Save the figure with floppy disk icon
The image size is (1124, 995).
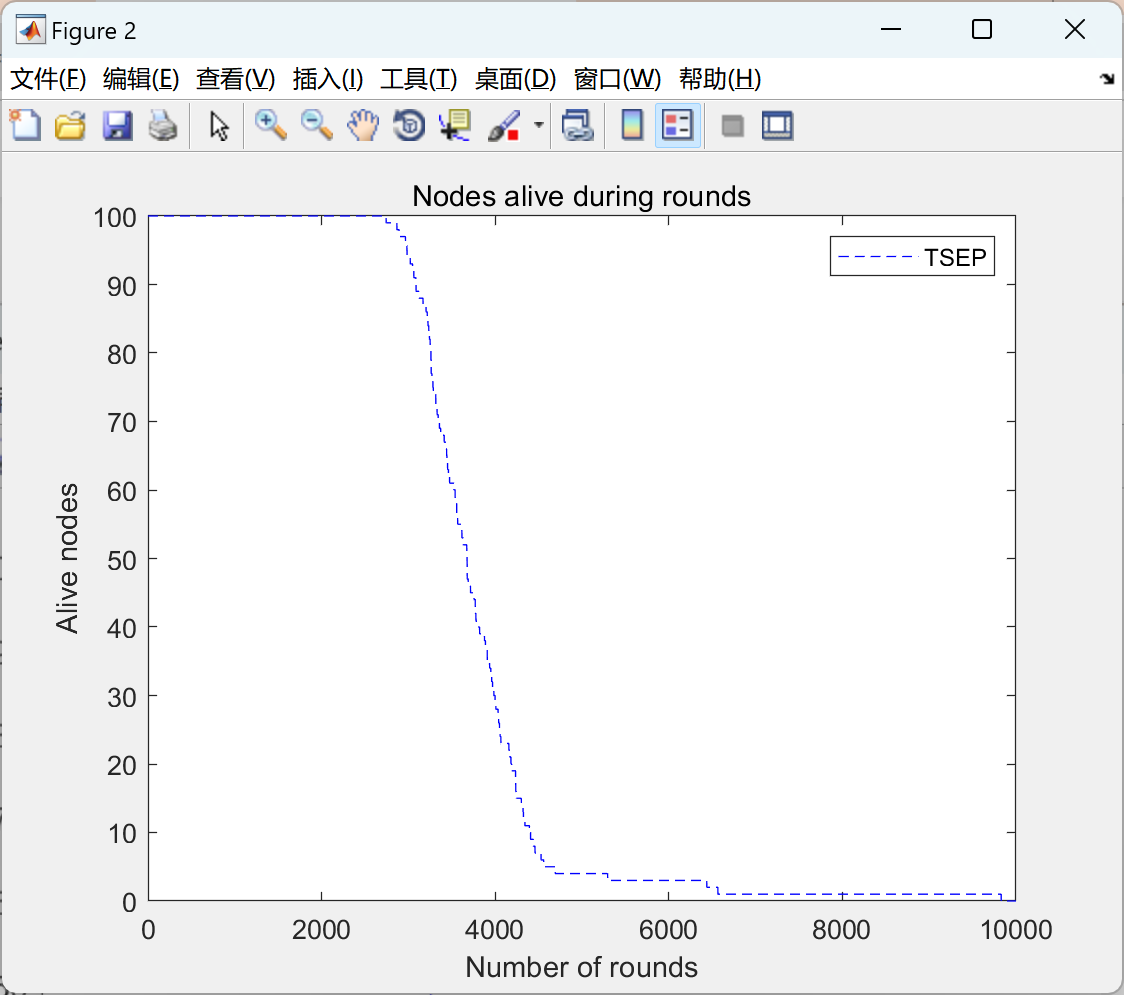pos(117,125)
